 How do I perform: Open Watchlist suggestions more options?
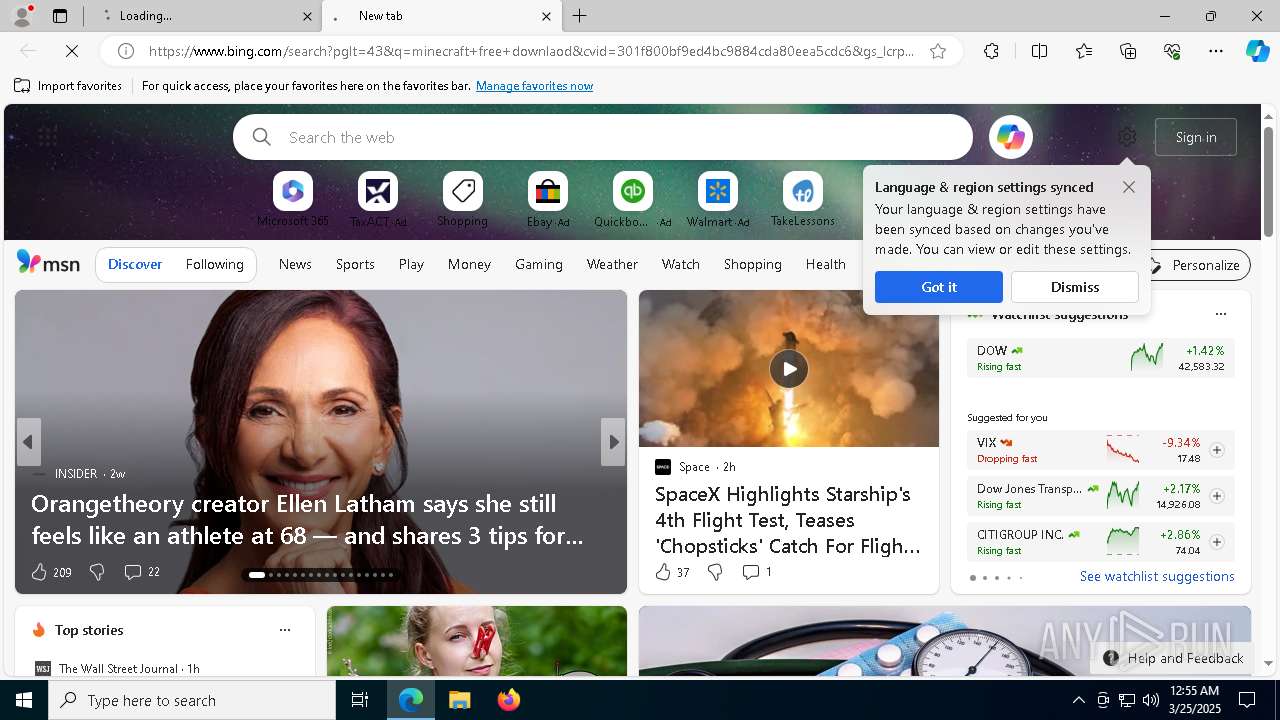pos(1220,314)
